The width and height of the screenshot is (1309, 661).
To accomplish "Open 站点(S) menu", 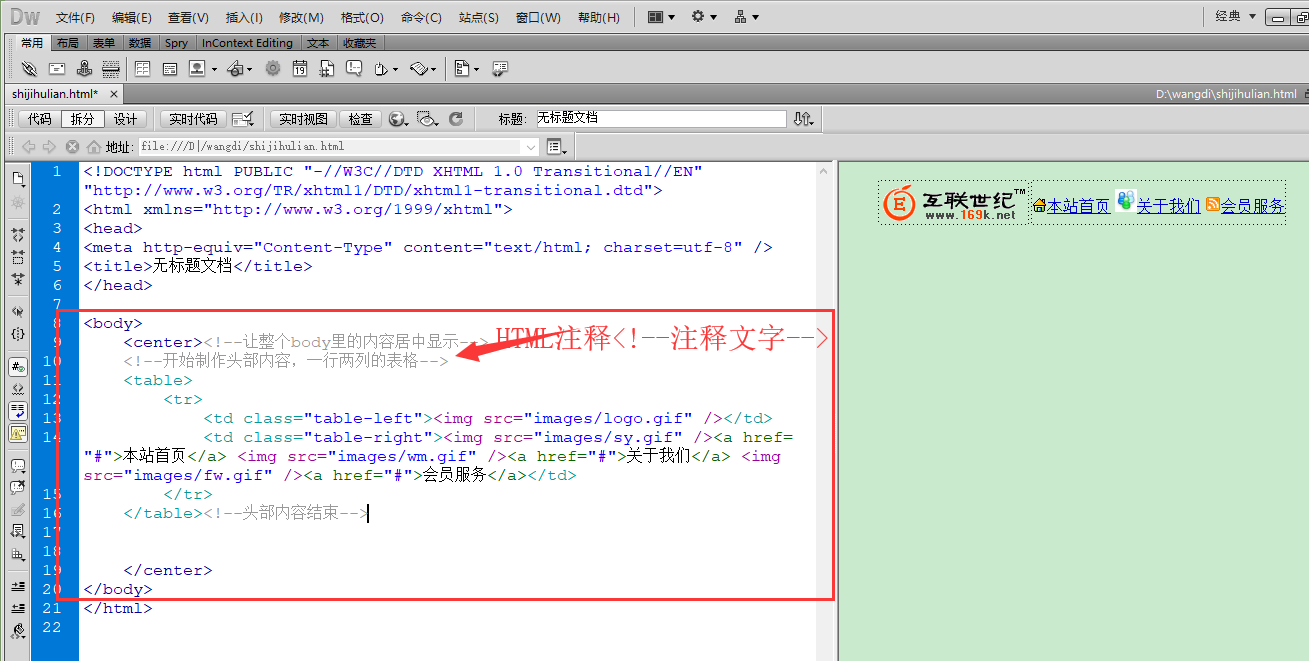I will (479, 17).
